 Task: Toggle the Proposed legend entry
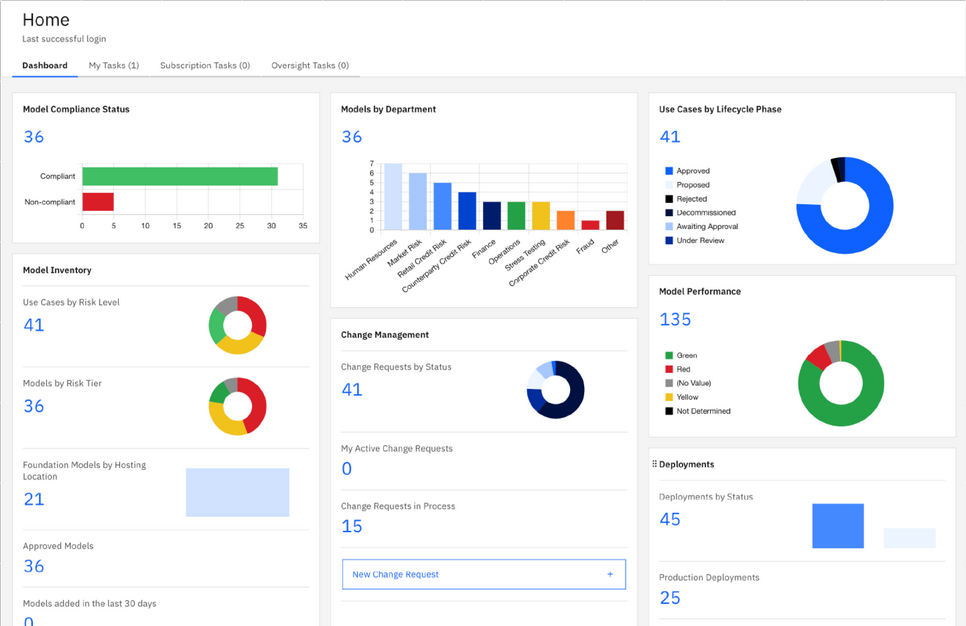point(688,185)
